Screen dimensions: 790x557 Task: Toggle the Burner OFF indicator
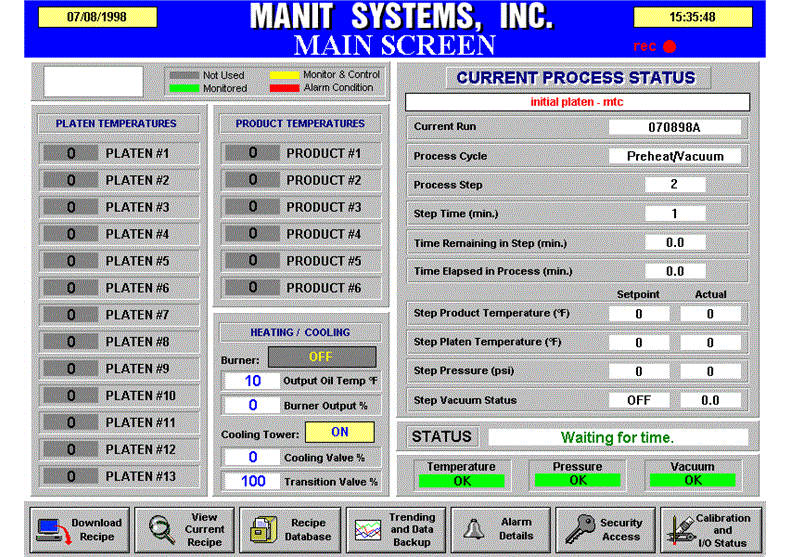pyautogui.click(x=320, y=357)
